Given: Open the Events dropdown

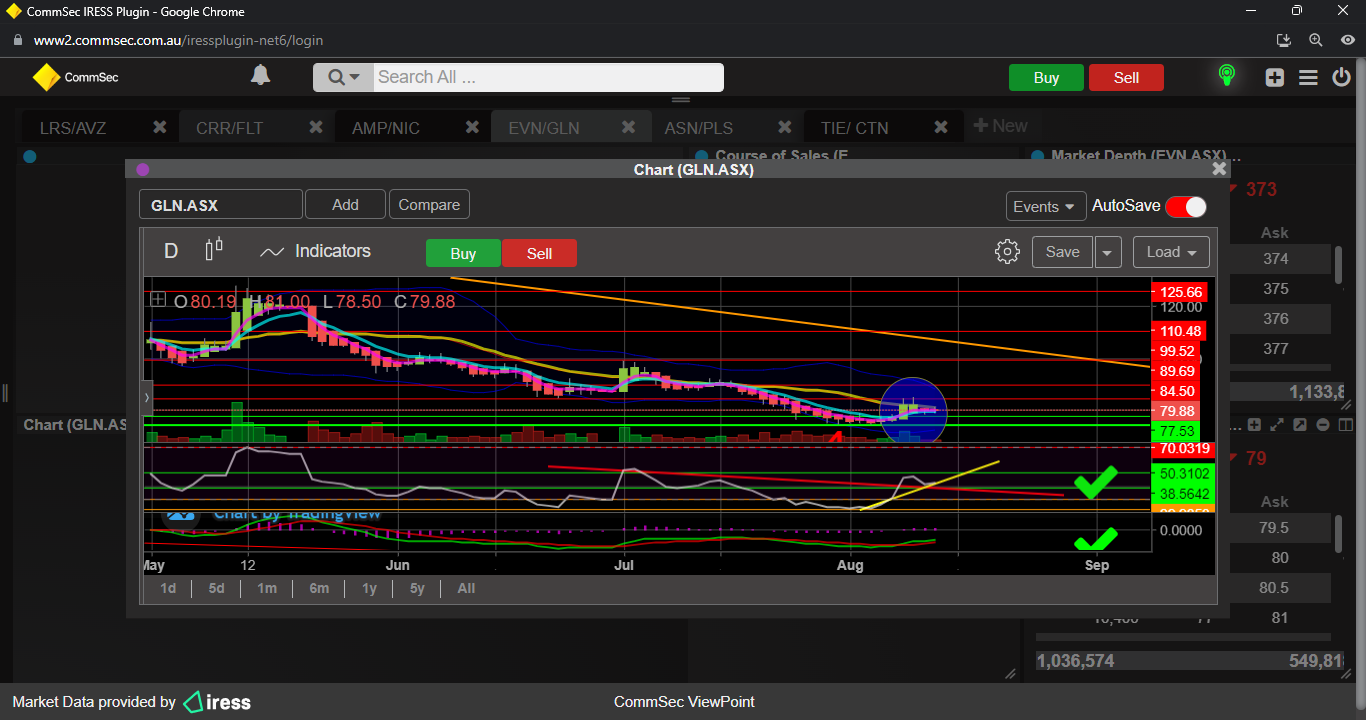Looking at the screenshot, I should click(x=1046, y=206).
